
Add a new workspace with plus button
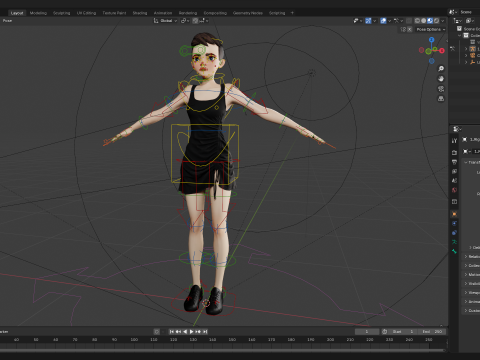tap(292, 13)
